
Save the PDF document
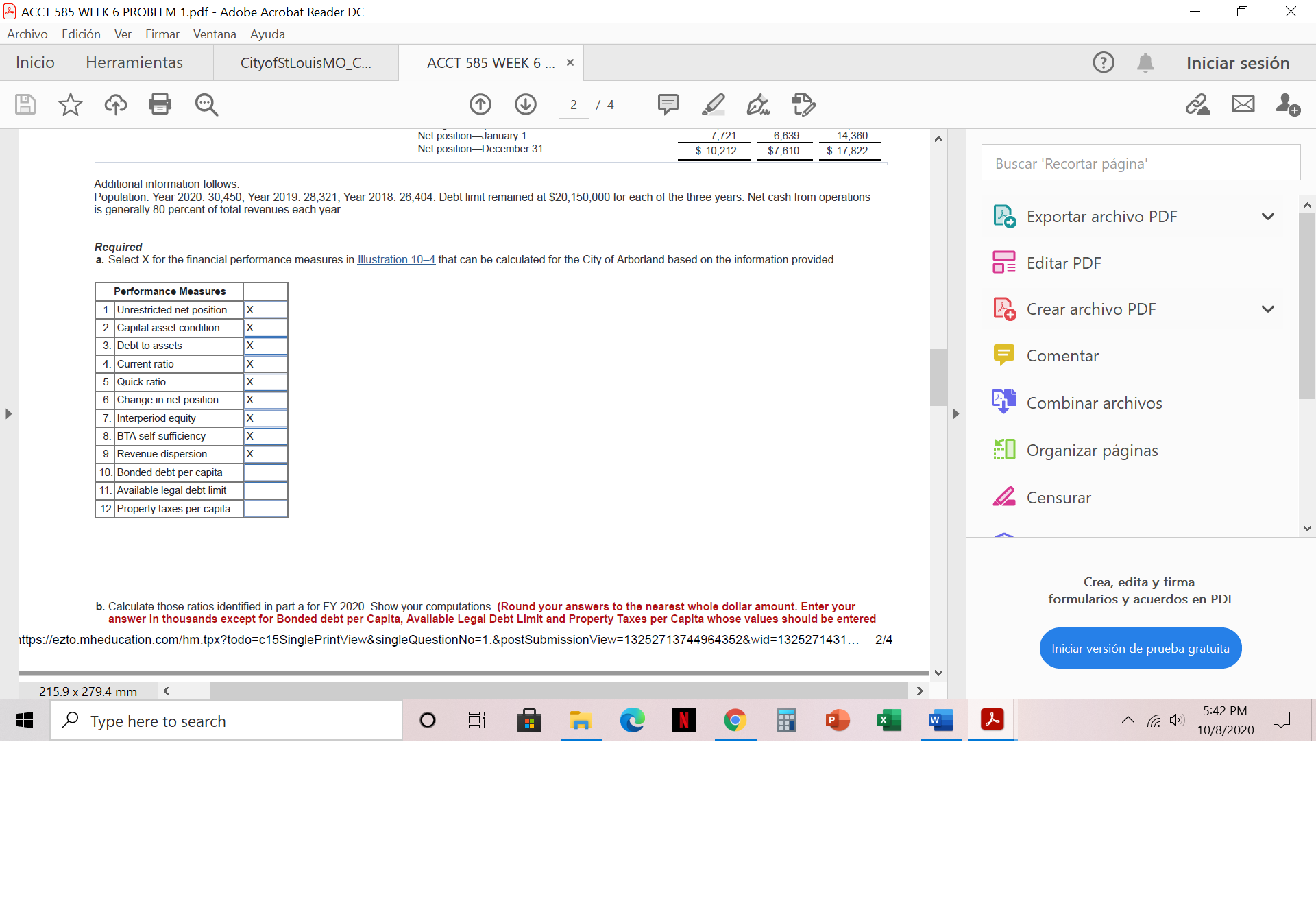pyautogui.click(x=25, y=104)
